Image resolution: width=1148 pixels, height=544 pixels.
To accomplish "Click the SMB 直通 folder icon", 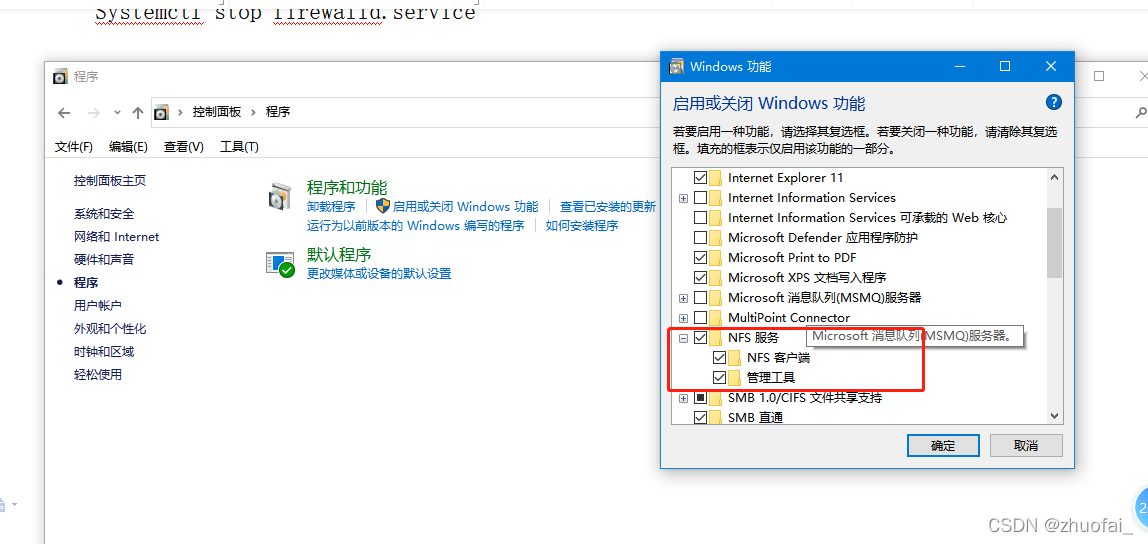I will pos(715,417).
